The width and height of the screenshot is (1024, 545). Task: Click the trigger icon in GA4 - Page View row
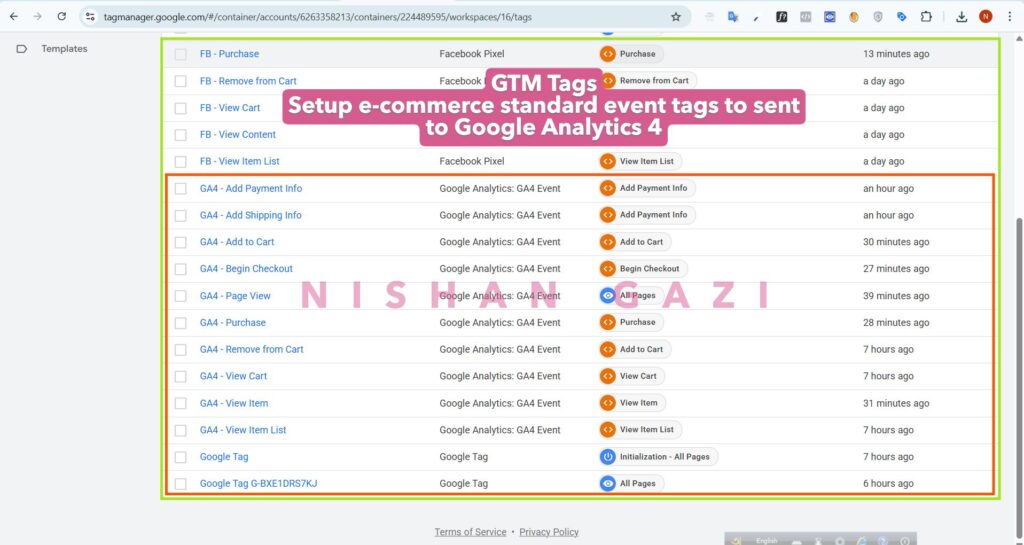(x=607, y=296)
